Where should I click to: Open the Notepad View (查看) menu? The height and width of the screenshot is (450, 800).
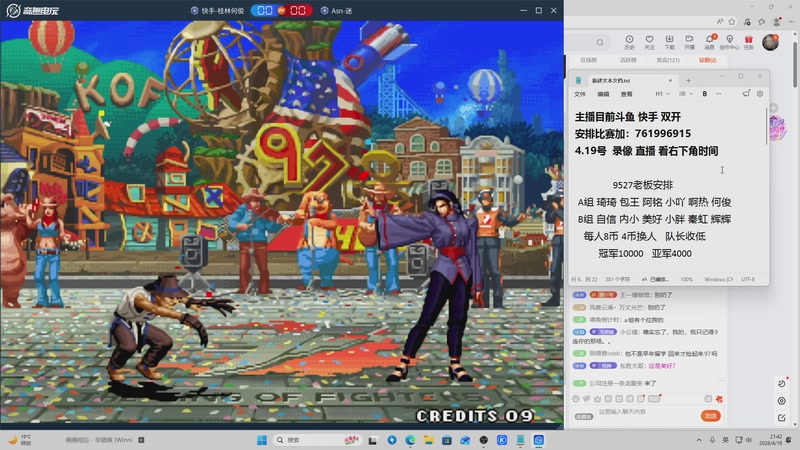[x=627, y=94]
